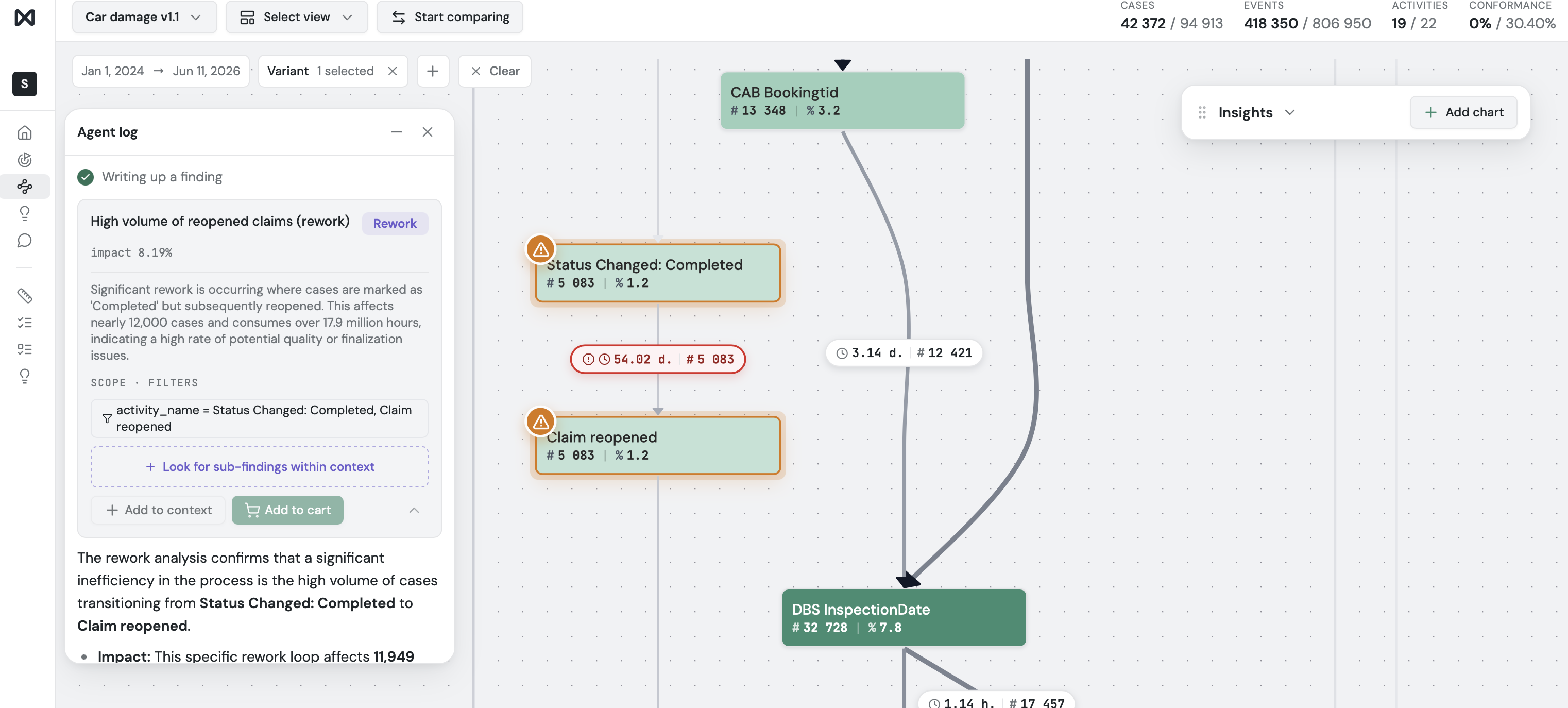The width and height of the screenshot is (1568, 708).
Task: Click warning icon on Claim reopened node
Action: point(540,422)
